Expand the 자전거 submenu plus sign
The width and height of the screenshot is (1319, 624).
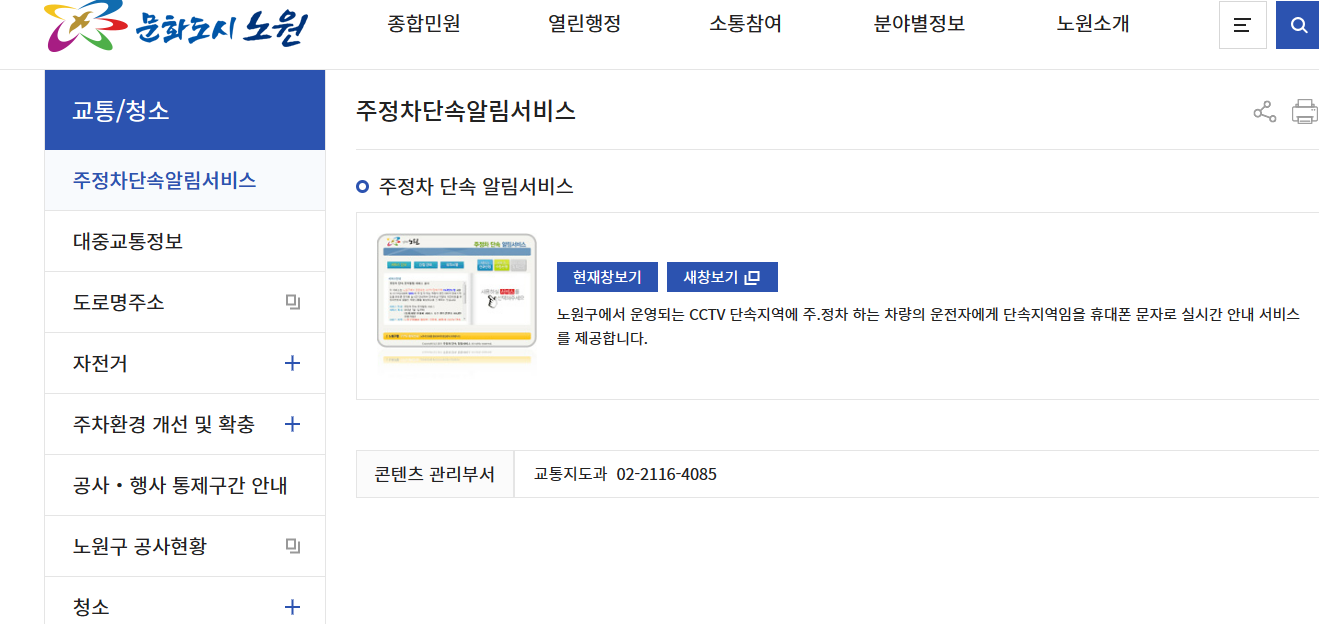click(x=292, y=363)
